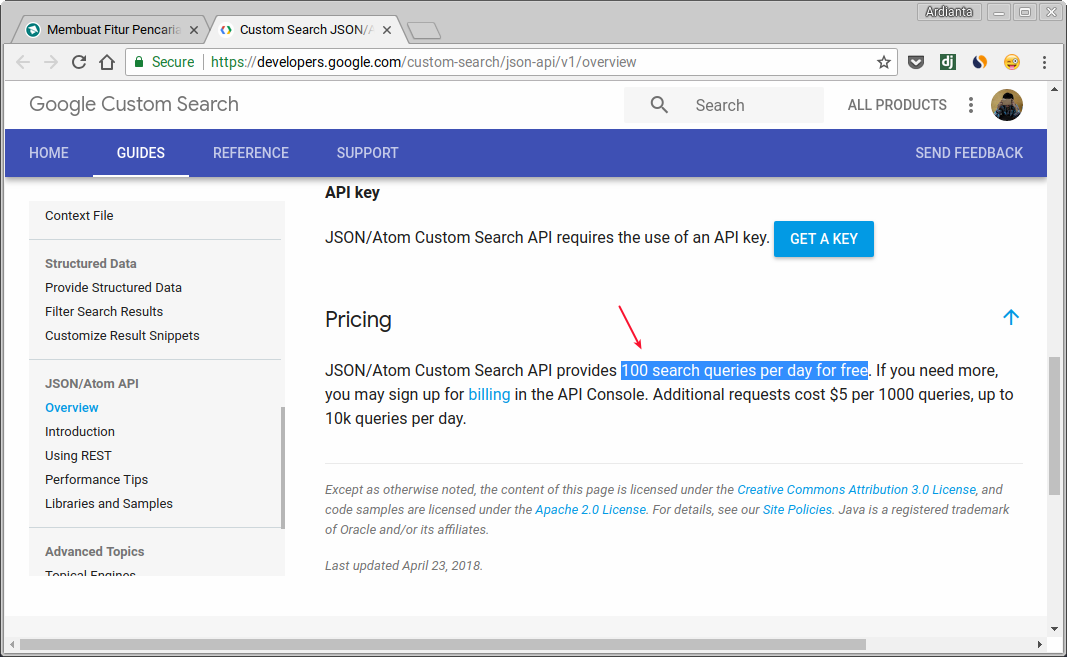Click the green dj extension icon
The height and width of the screenshot is (657, 1067).
pyautogui.click(x=947, y=62)
